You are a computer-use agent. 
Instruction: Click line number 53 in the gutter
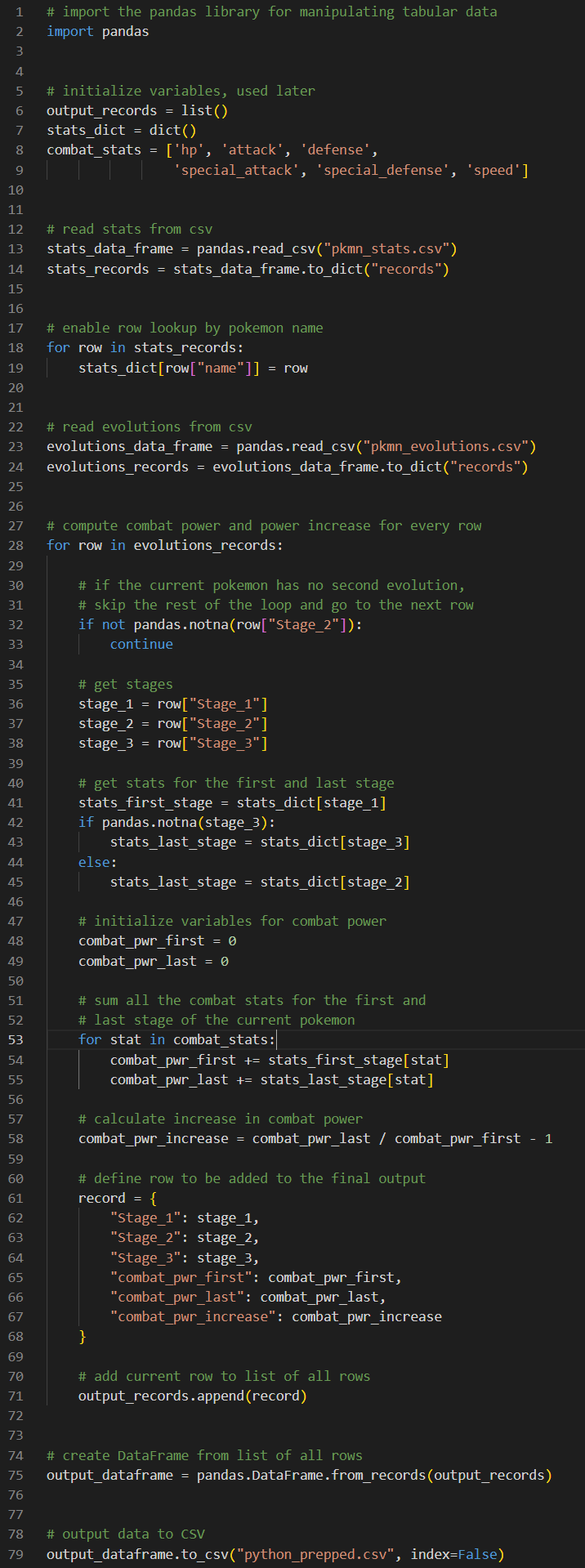coord(16,1039)
